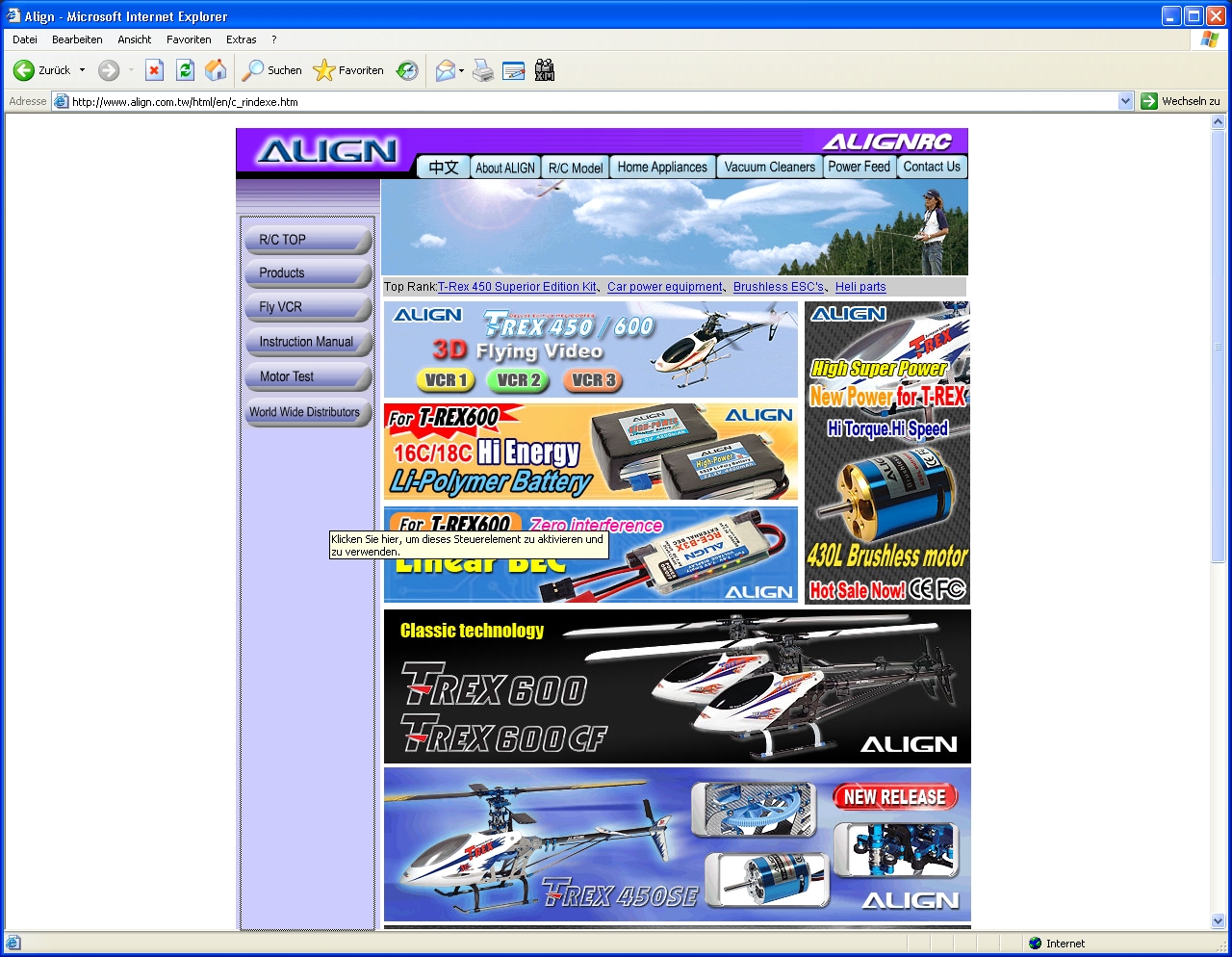Play VCR 2 flying video button
Image resolution: width=1232 pixels, height=957 pixels.
(x=518, y=380)
